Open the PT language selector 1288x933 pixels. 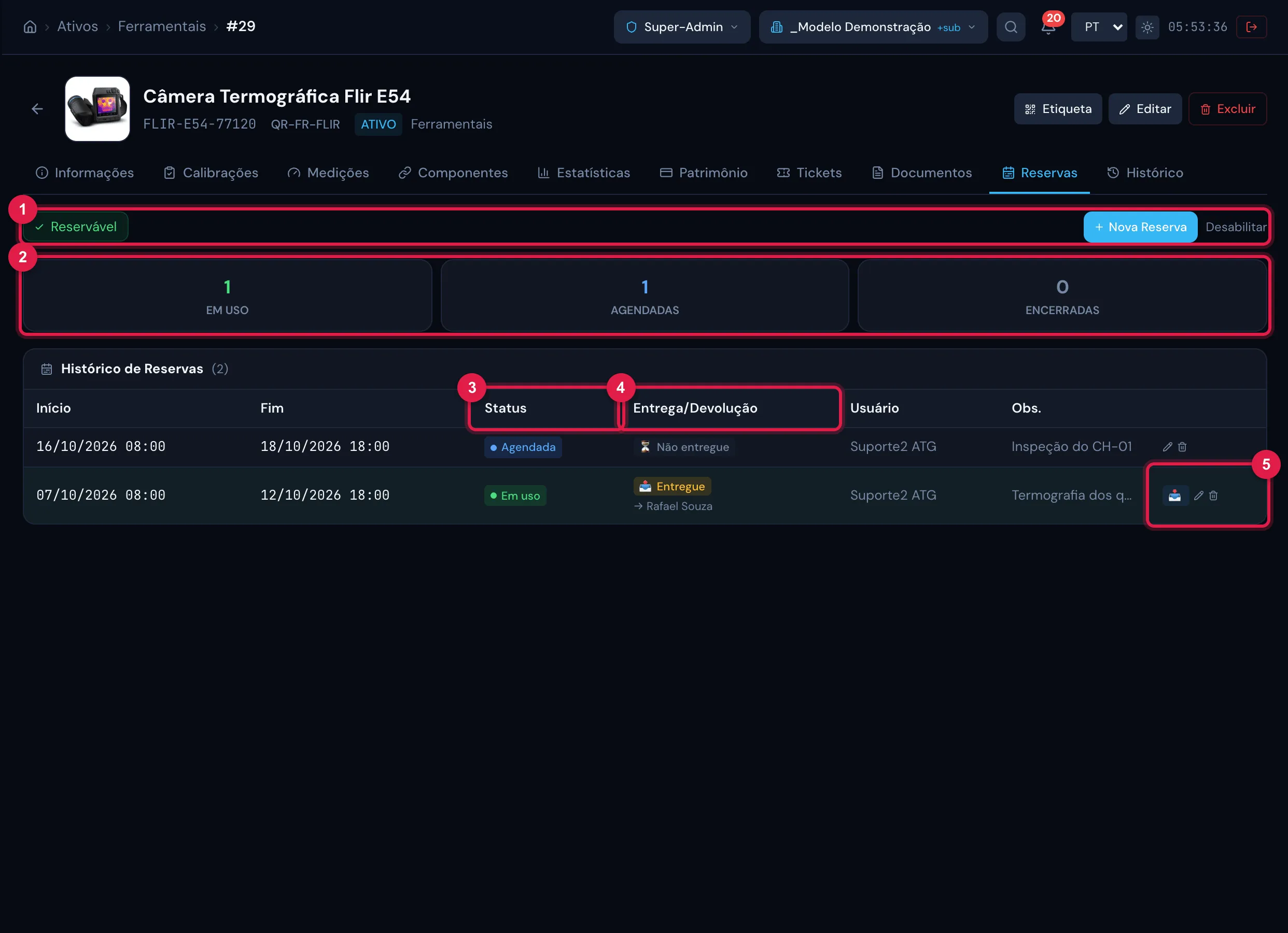(1099, 26)
